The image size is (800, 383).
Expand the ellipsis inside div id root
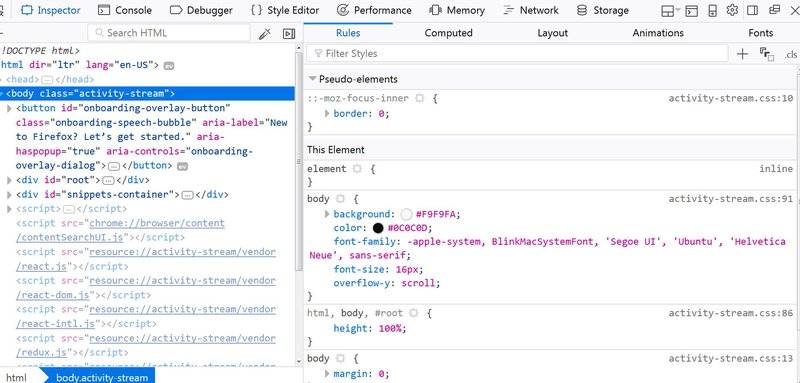pos(108,181)
